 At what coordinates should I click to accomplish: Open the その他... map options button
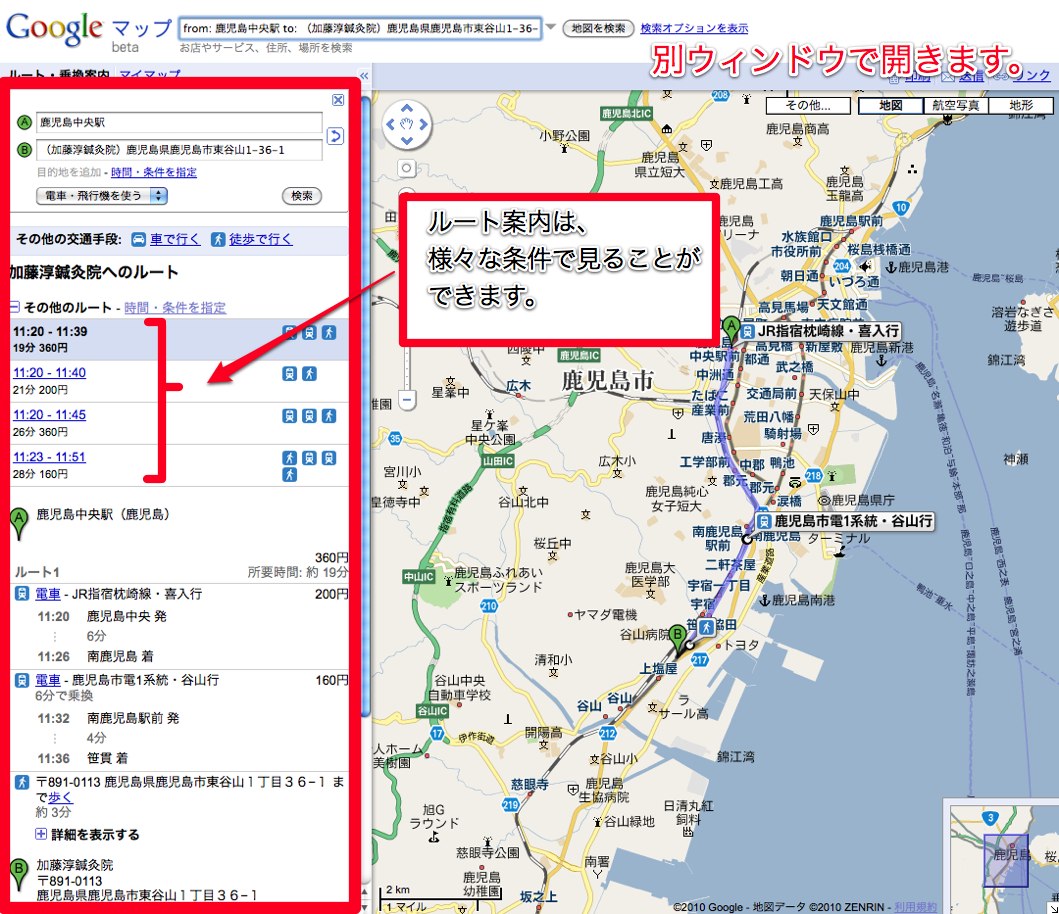point(808,105)
